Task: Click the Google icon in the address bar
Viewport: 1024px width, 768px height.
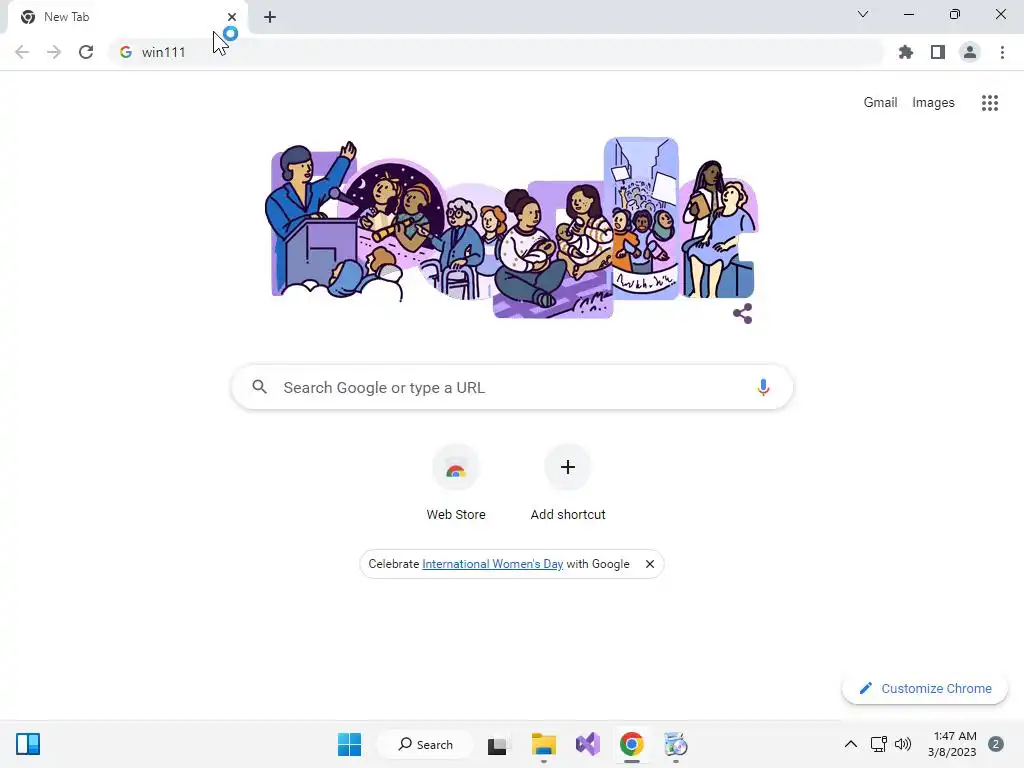Action: tap(126, 52)
